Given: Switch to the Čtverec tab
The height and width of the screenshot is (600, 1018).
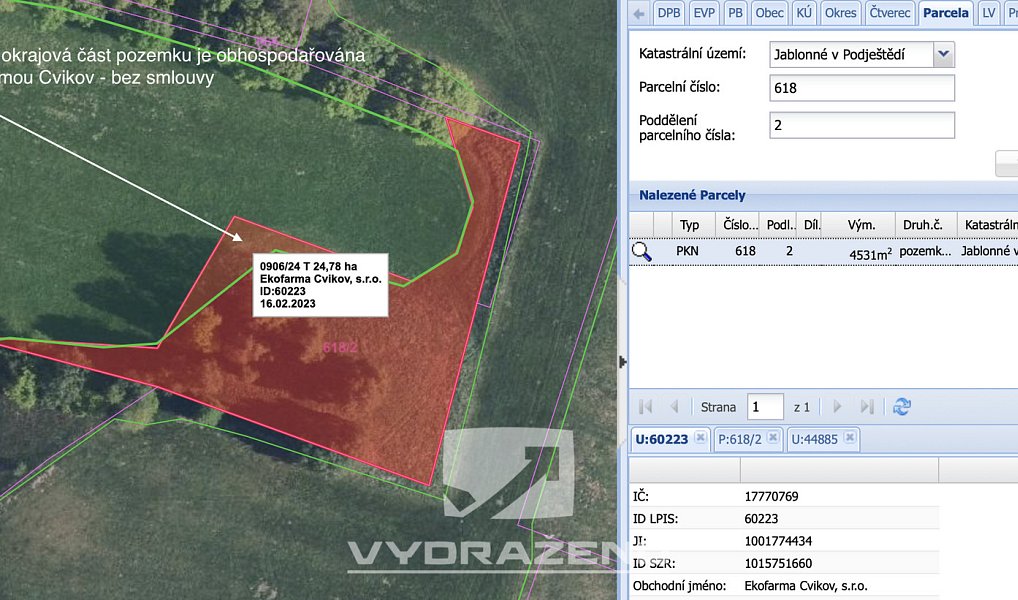Looking at the screenshot, I should click(x=889, y=13).
